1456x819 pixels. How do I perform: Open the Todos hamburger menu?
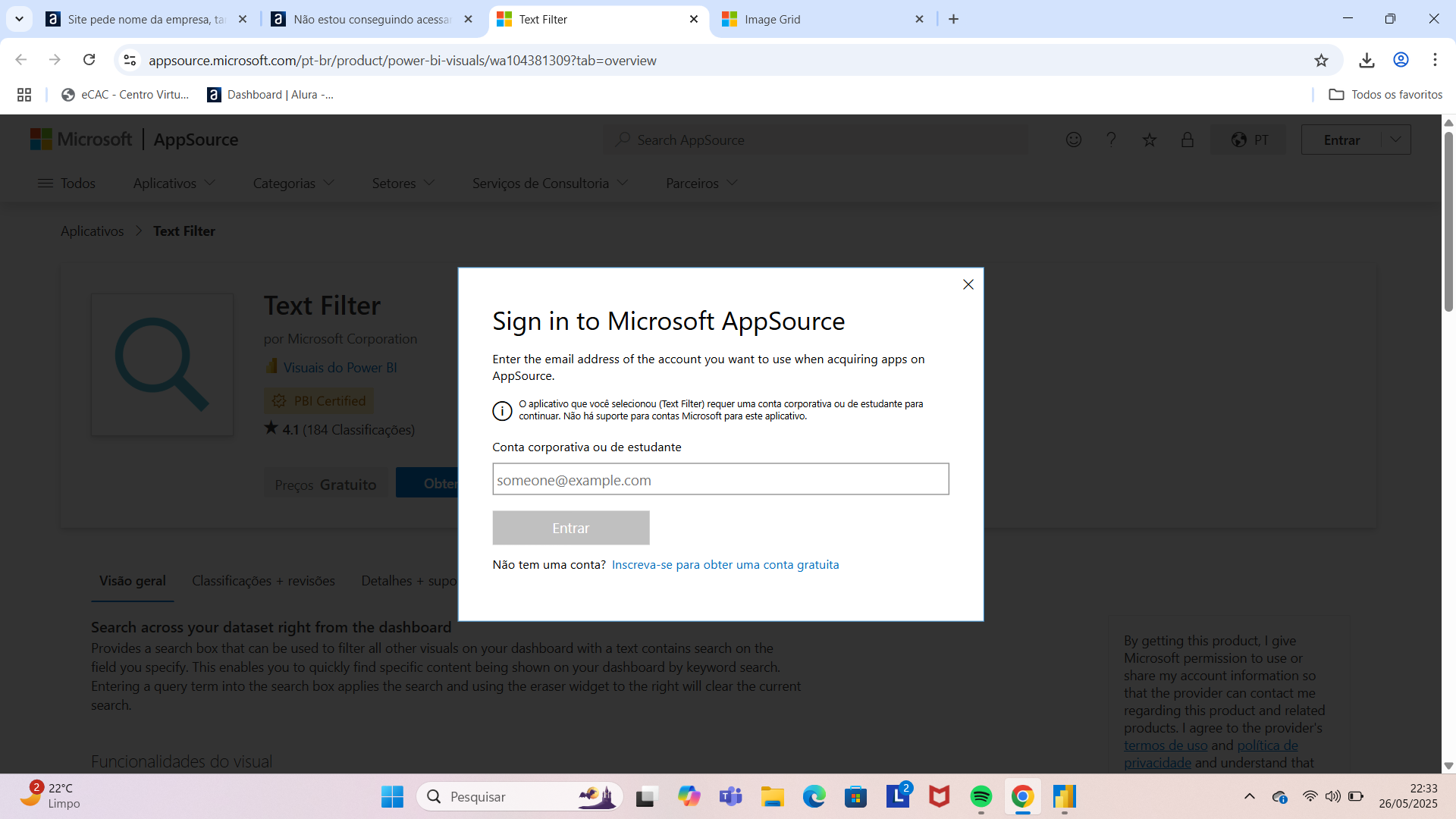click(67, 184)
